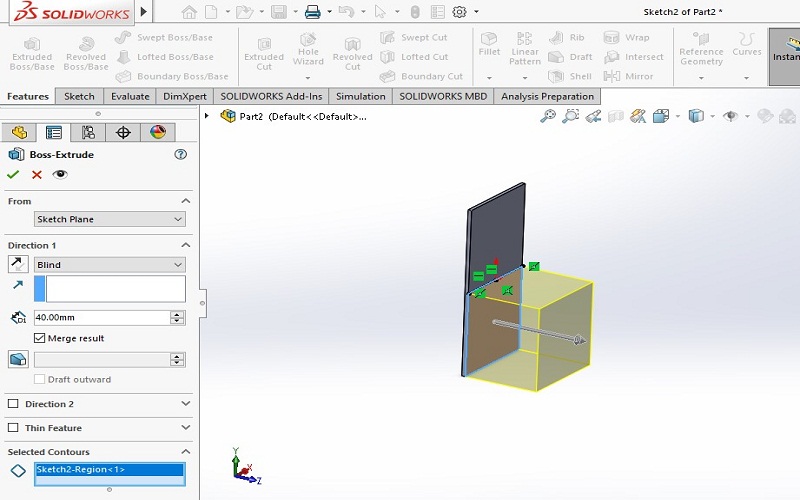Open the Blind end condition dropdown
This screenshot has width=800, height=500.
click(110, 265)
